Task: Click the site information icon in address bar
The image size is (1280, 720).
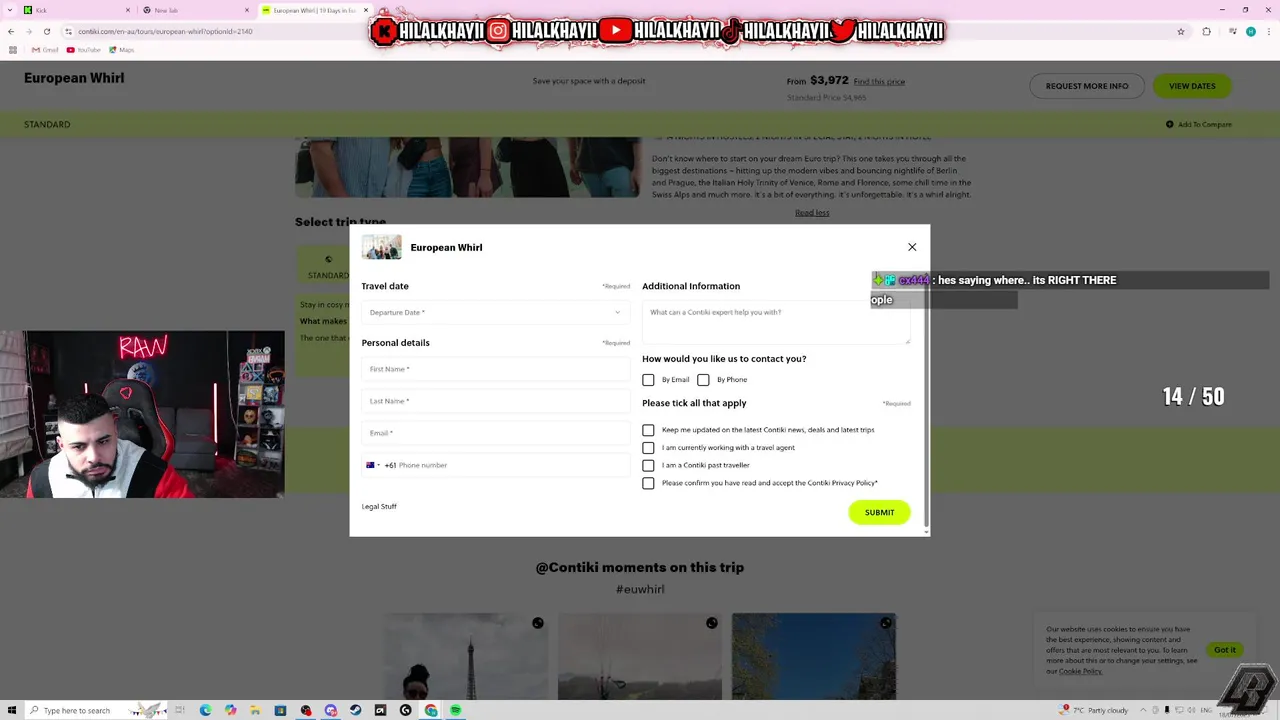Action: (69, 31)
